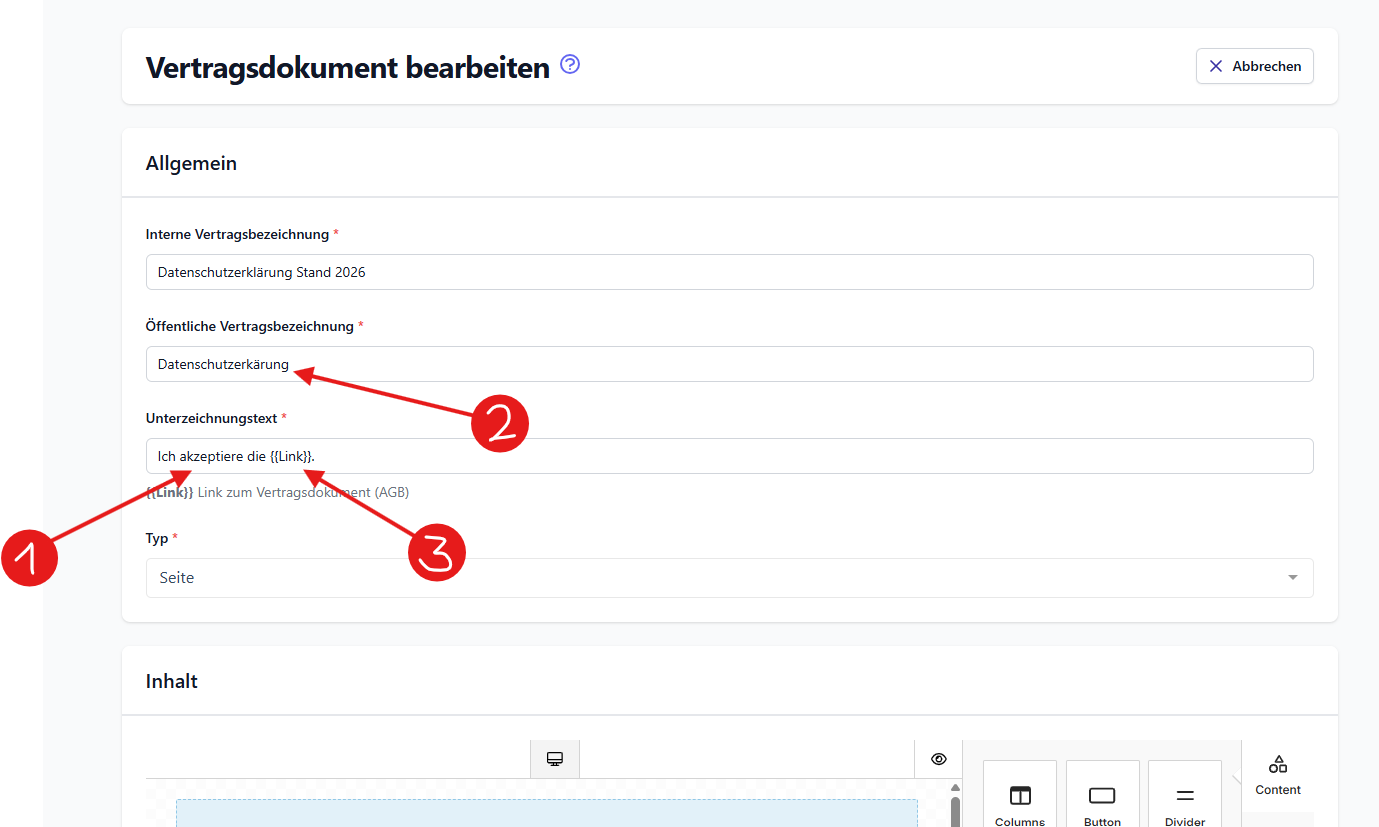The height and width of the screenshot is (827, 1379).
Task: Click the 'Unterzeichnungstext' field label
Action: 211,418
